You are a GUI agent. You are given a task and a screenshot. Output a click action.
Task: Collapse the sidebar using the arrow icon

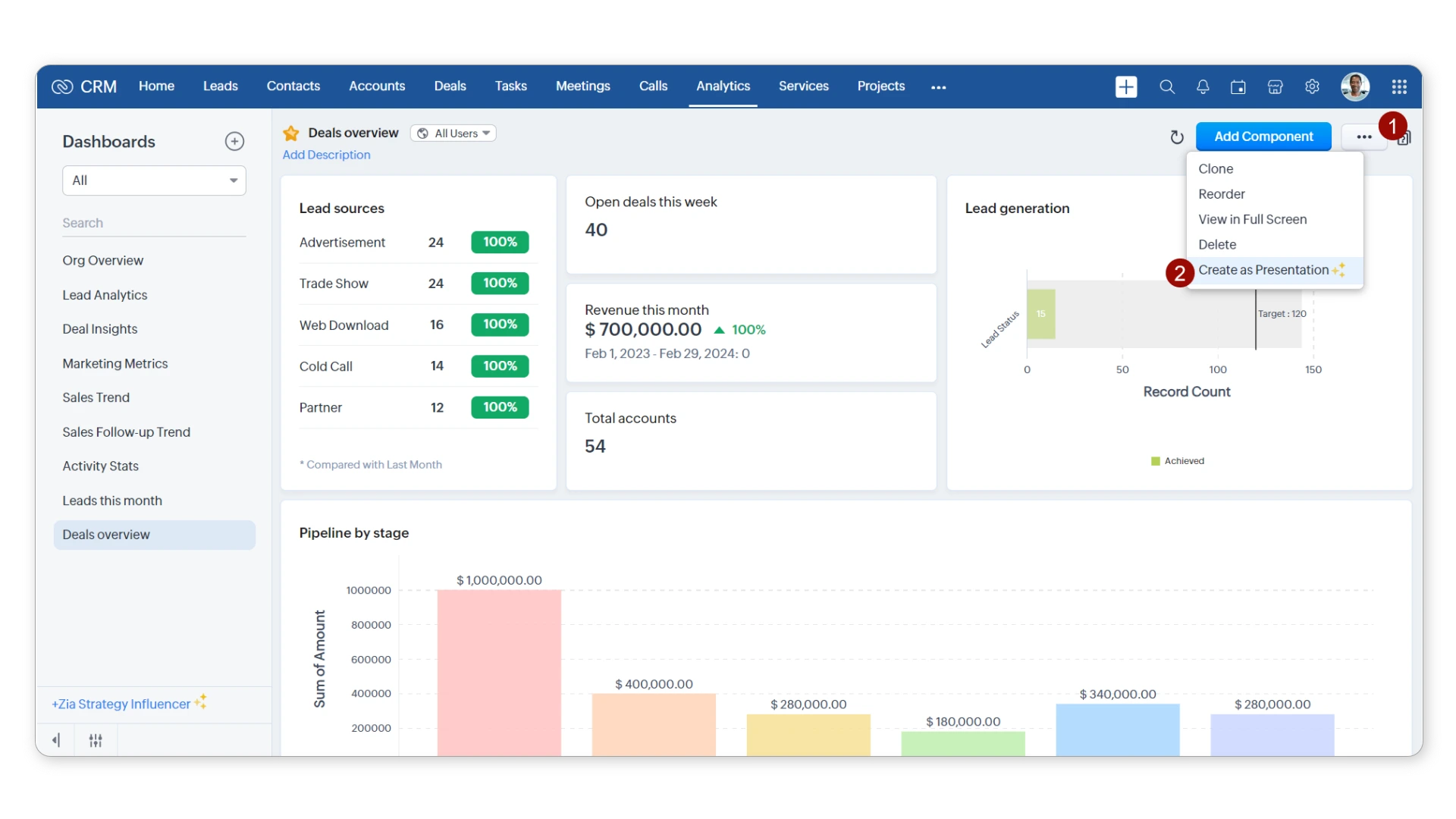point(56,739)
